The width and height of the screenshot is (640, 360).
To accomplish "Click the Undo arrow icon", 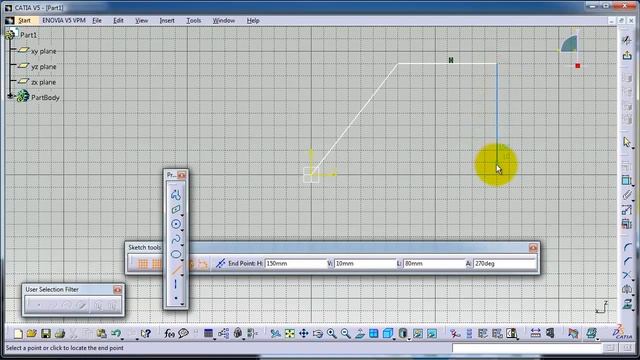I will [x=116, y=333].
